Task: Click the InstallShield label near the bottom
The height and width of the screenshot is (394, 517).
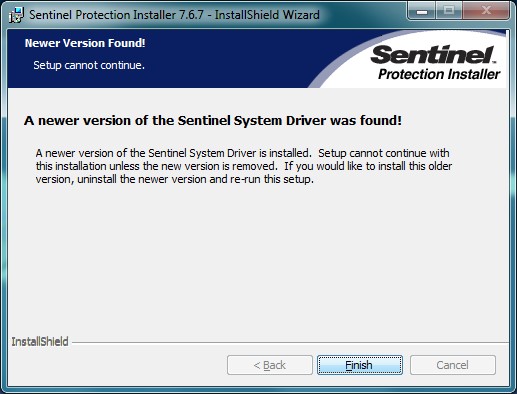Action: [x=40, y=342]
